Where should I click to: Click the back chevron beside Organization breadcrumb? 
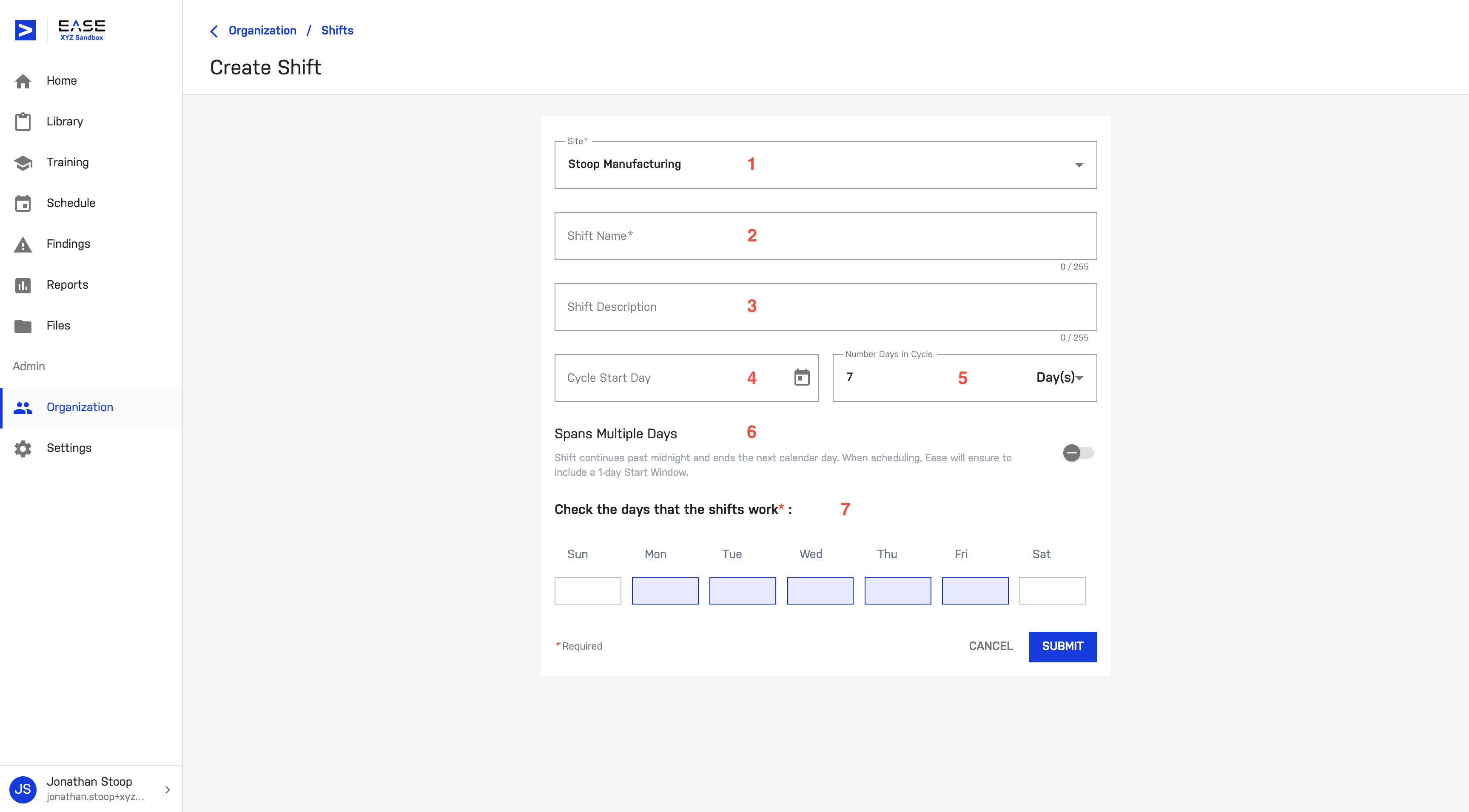214,31
